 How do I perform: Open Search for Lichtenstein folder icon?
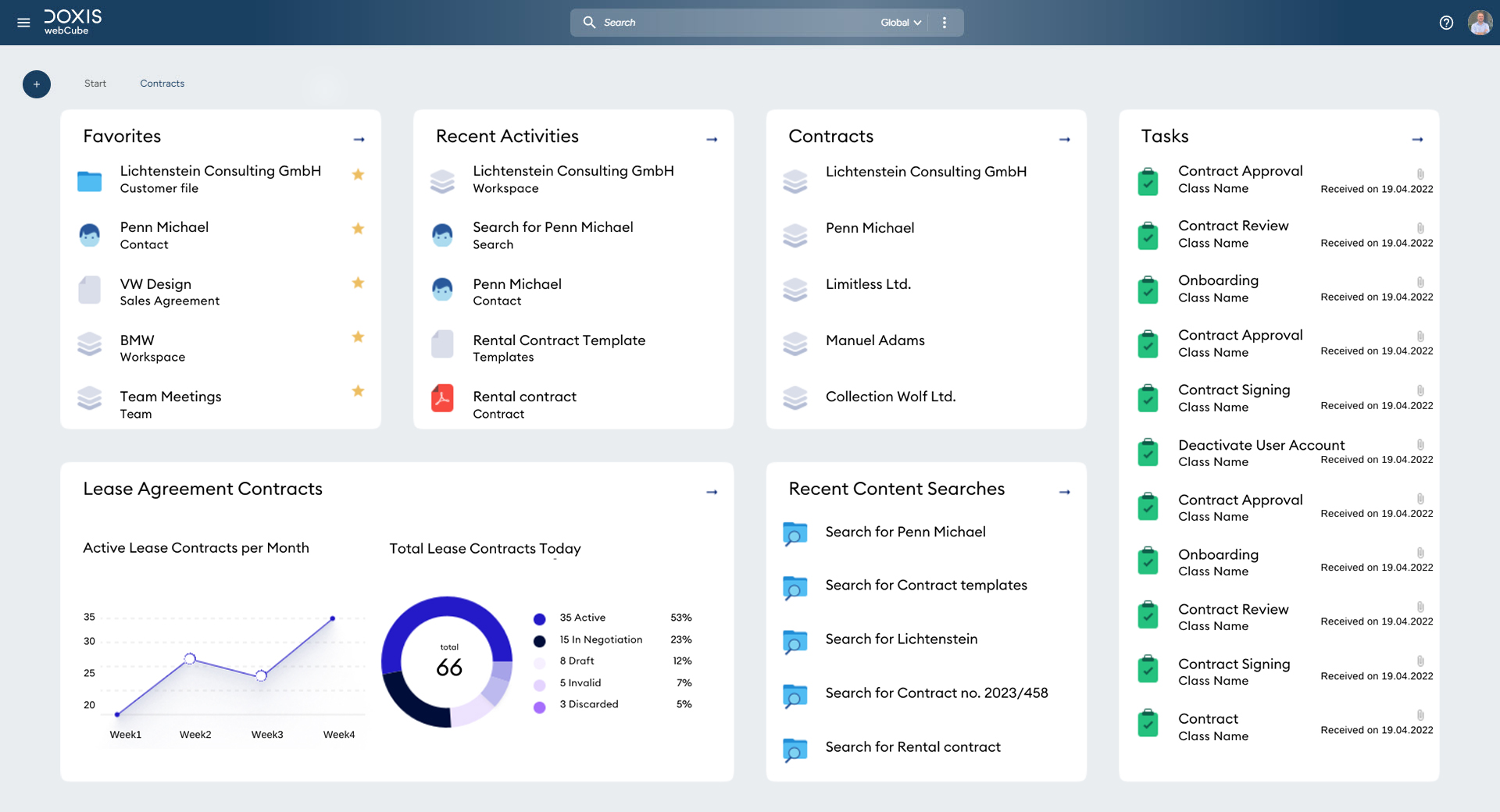pos(795,642)
